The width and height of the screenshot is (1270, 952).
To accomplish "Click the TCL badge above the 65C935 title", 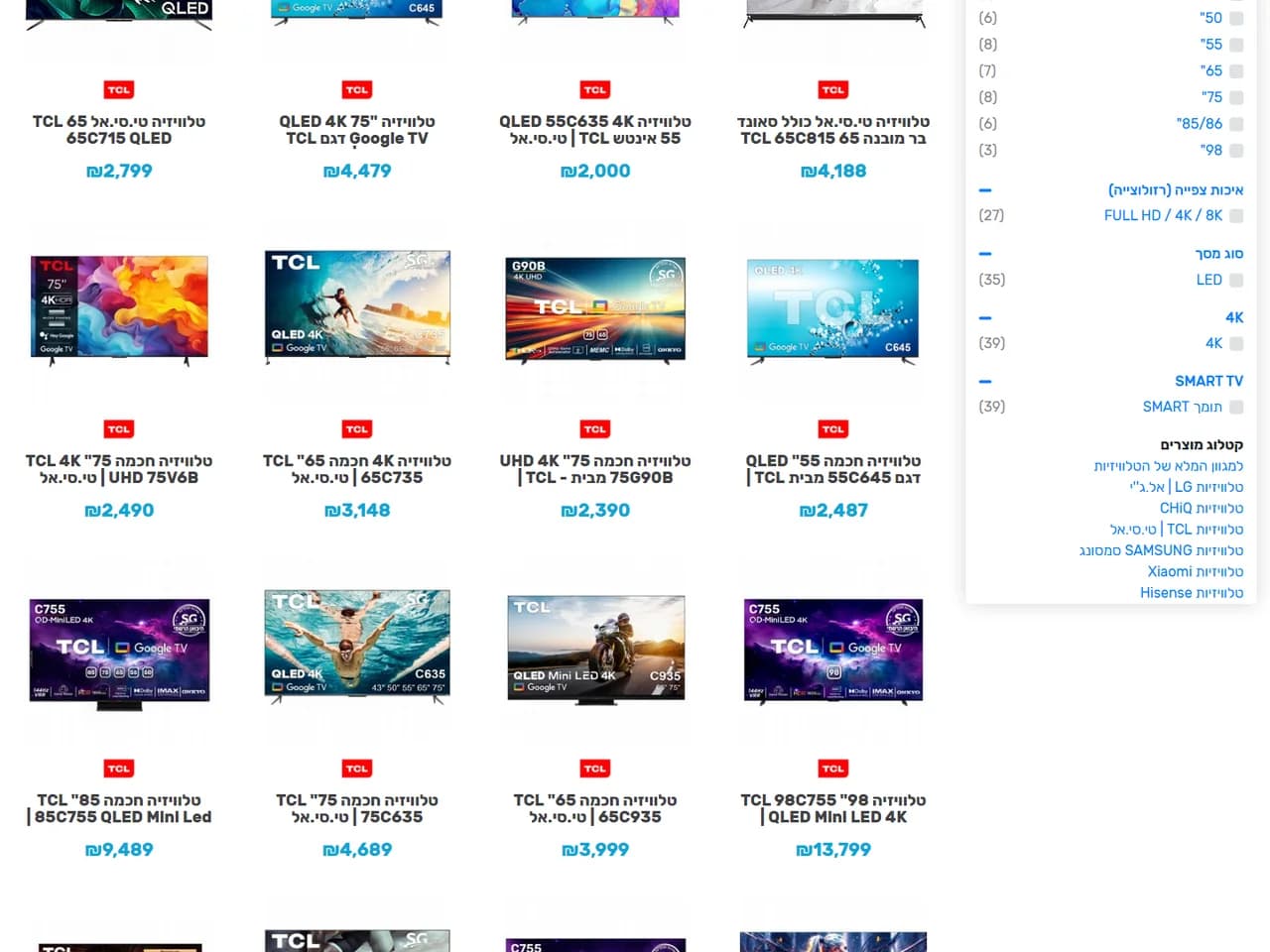I will (595, 769).
